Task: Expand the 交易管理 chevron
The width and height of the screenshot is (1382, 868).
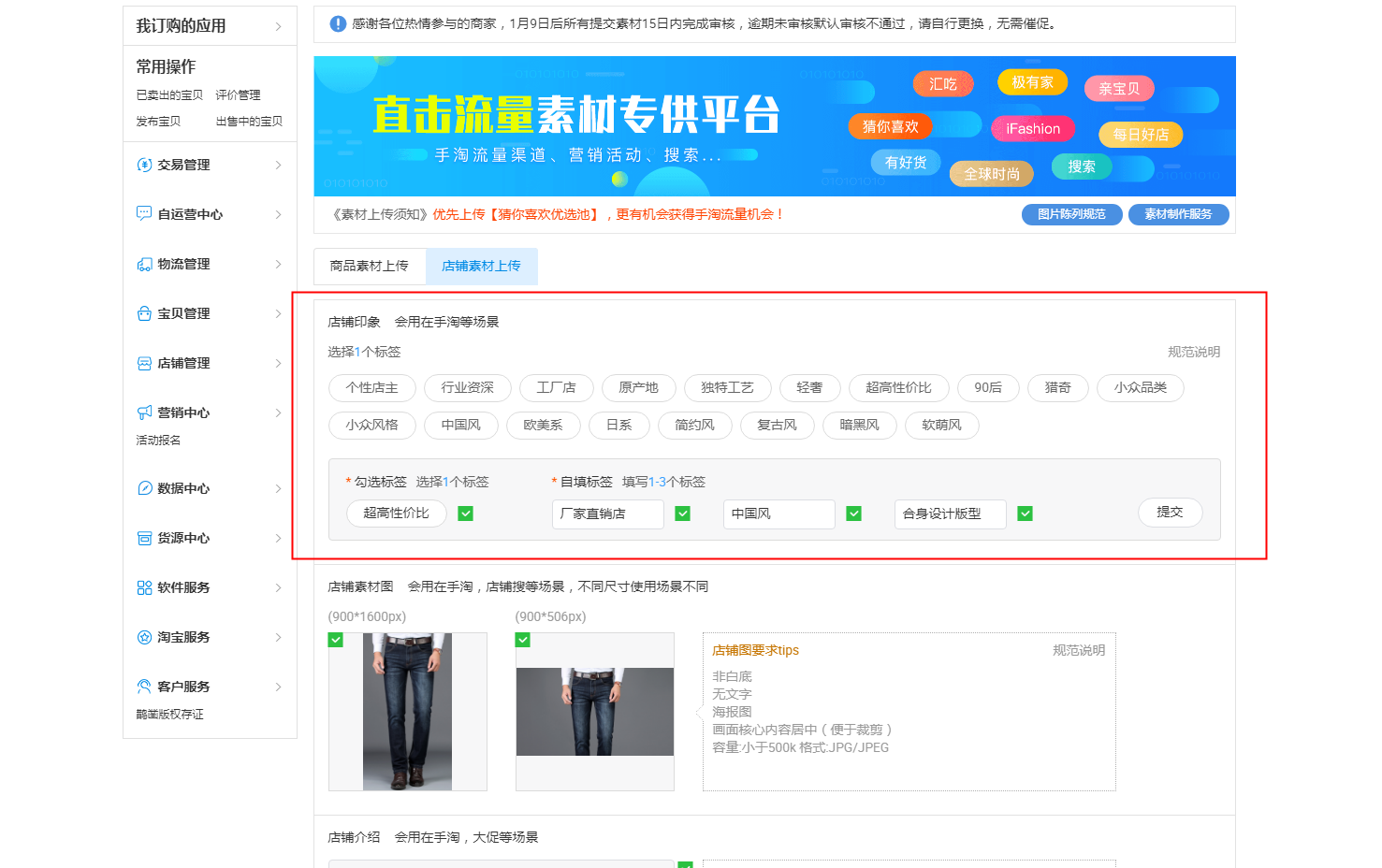Action: [278, 165]
